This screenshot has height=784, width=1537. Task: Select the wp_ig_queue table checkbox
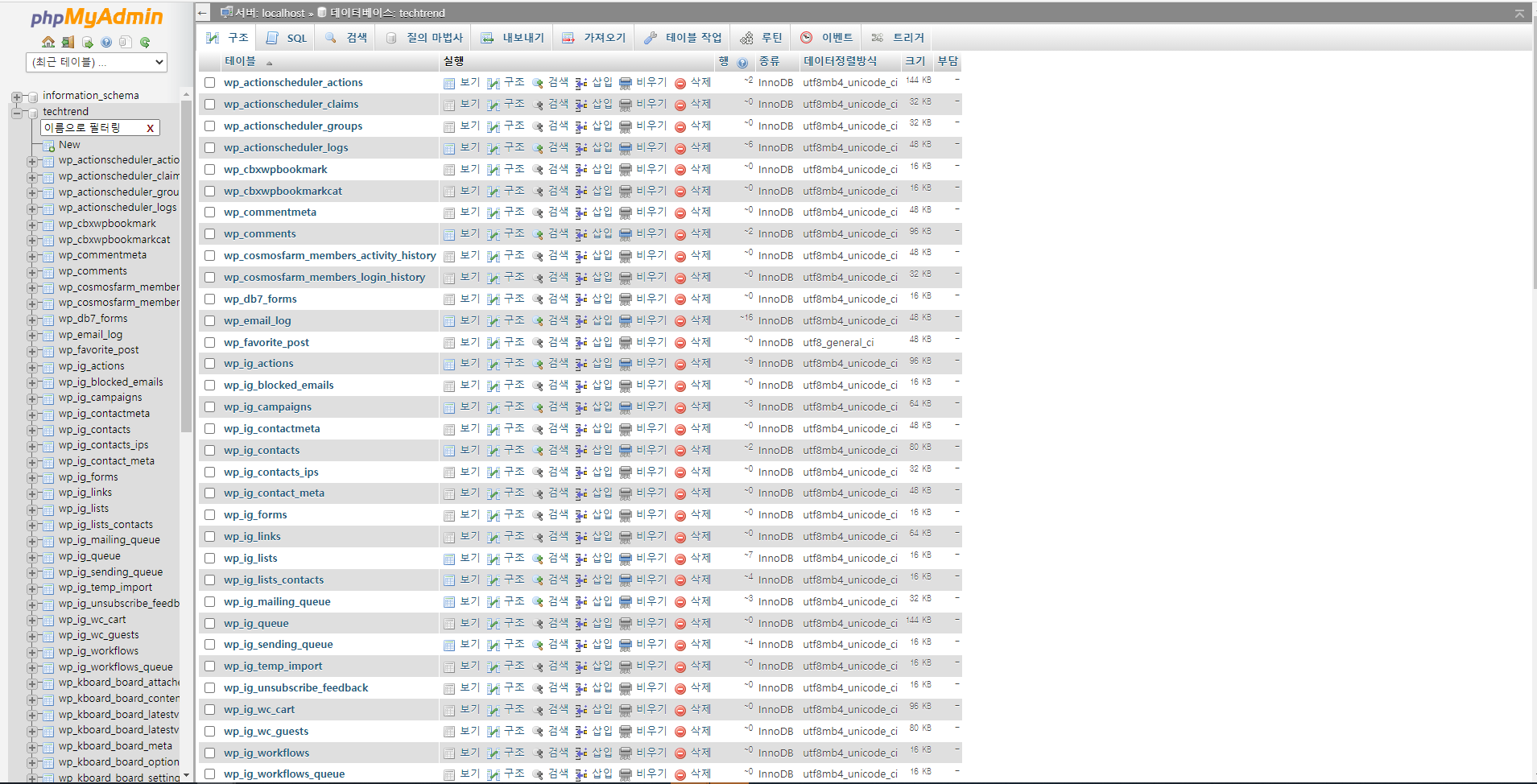[x=210, y=623]
